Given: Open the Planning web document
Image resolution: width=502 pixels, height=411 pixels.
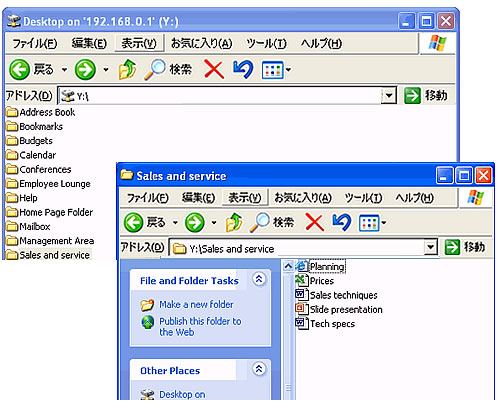Looking at the screenshot, I should point(320,266).
